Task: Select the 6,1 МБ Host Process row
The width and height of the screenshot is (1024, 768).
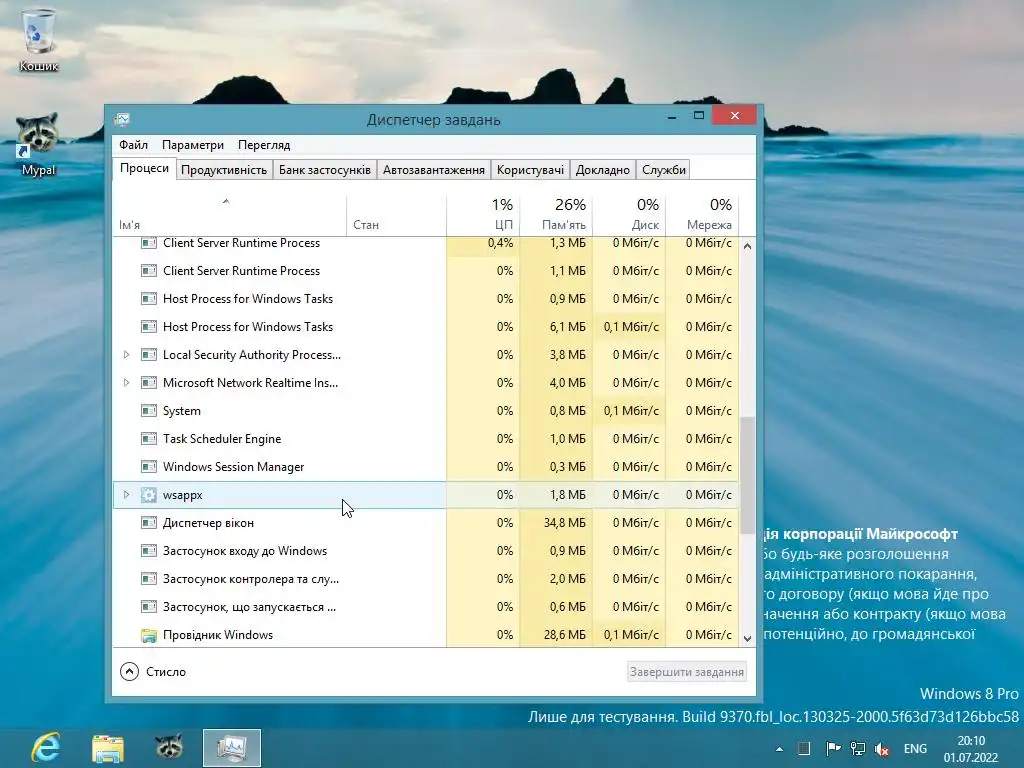Action: click(426, 327)
